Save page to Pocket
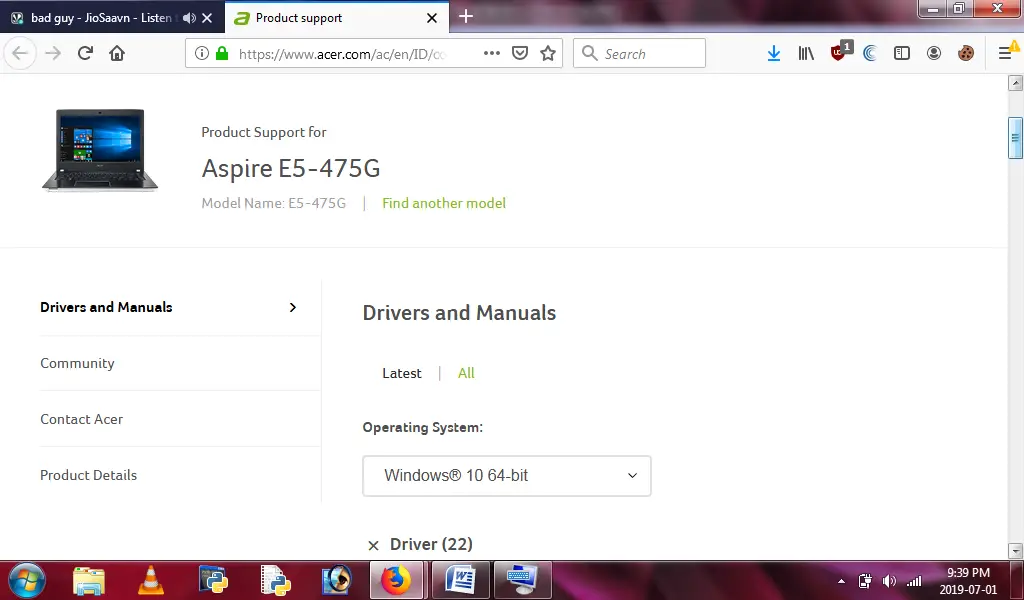Viewport: 1024px width, 600px height. click(x=520, y=54)
